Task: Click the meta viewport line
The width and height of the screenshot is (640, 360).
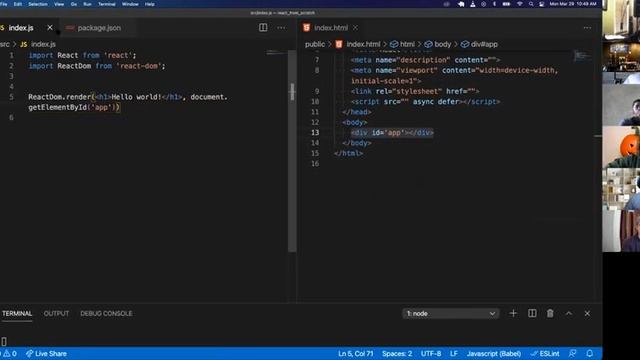Action: [x=454, y=76]
